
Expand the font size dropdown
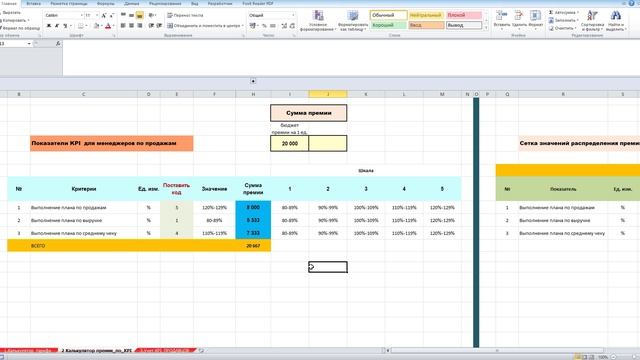tap(97, 15)
